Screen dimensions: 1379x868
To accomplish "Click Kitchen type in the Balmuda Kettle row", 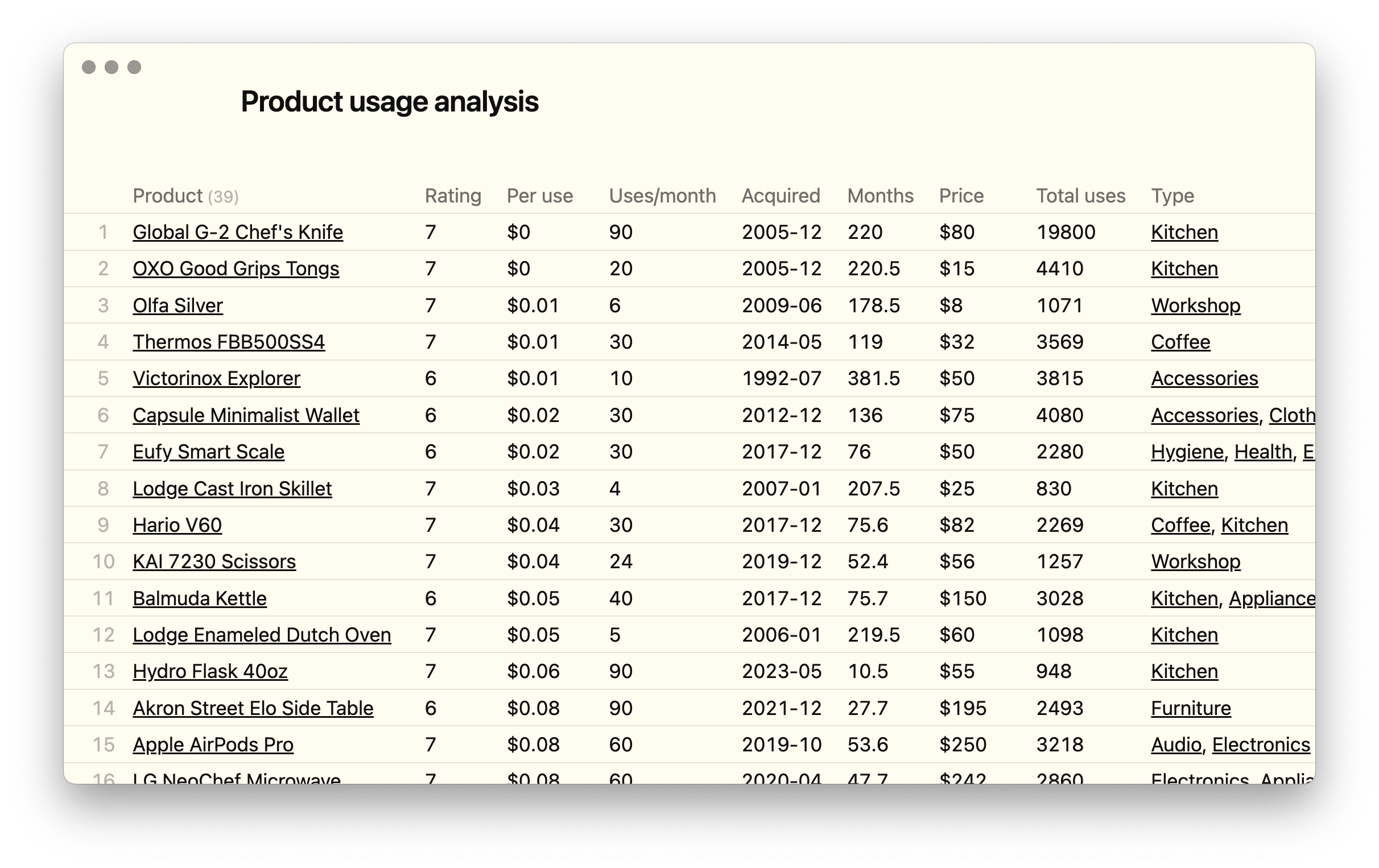I will (1184, 598).
